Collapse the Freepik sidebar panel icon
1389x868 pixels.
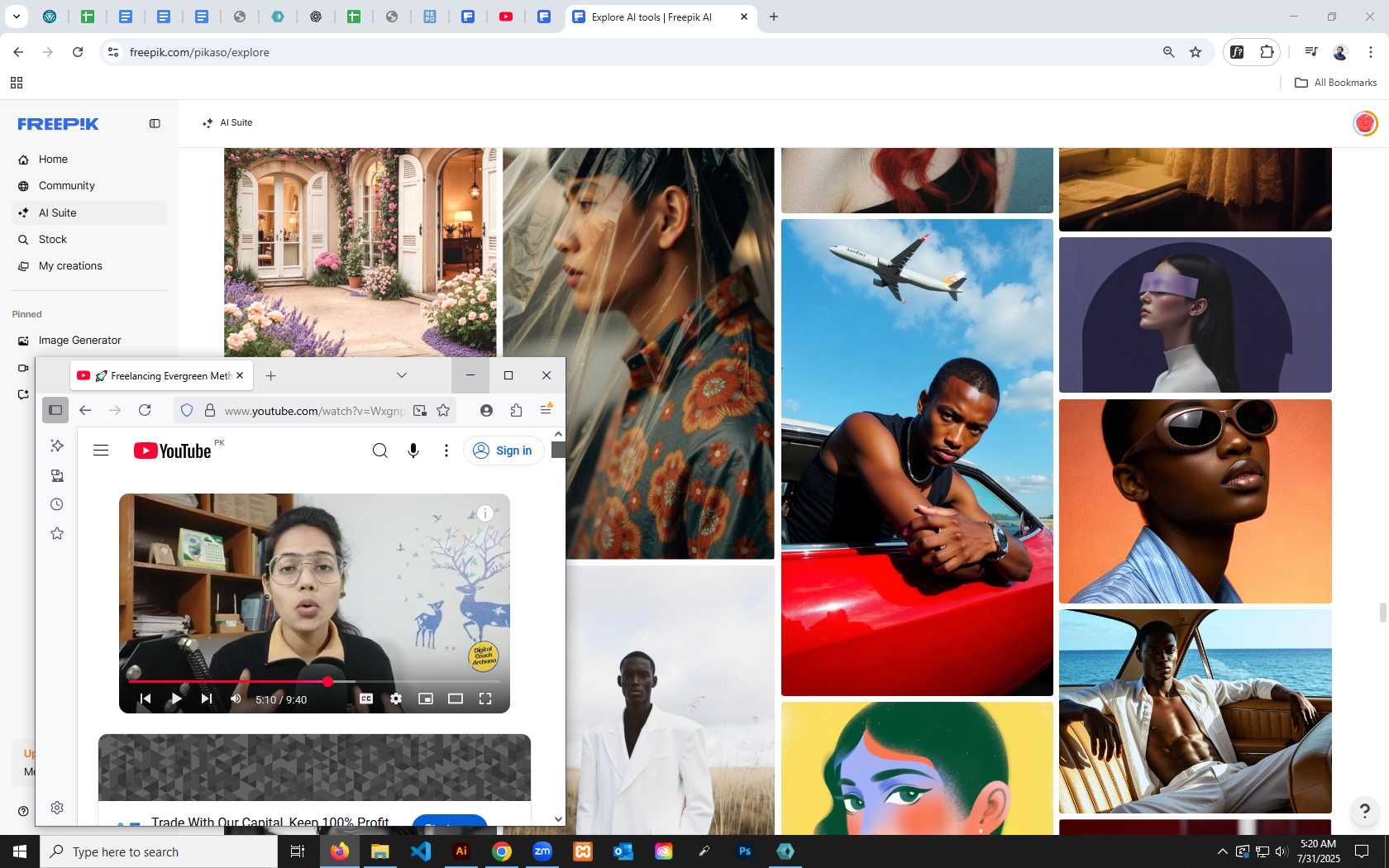point(155,123)
